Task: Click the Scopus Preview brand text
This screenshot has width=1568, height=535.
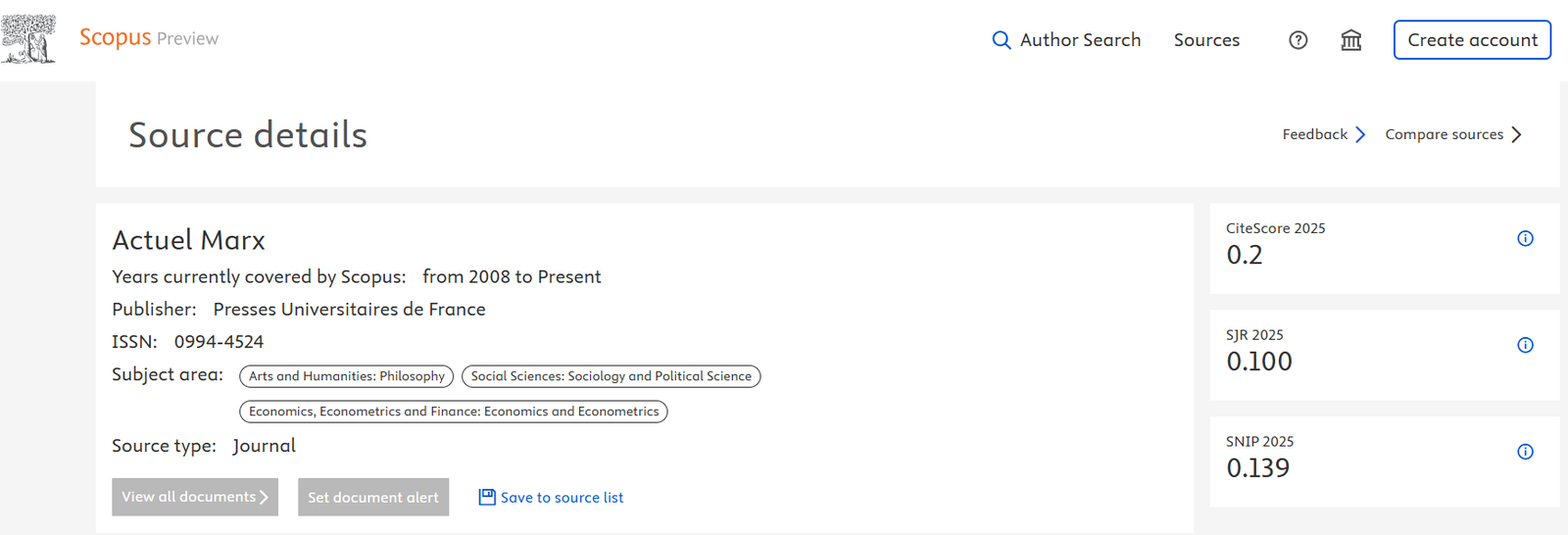Action: pos(149,37)
